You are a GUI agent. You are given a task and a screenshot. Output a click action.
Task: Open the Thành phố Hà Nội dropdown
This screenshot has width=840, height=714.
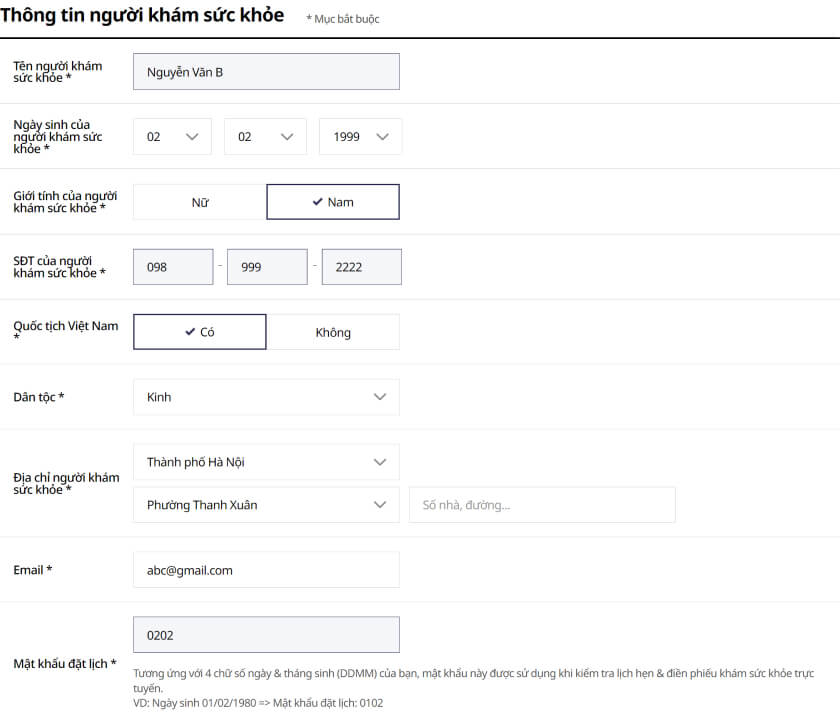coord(266,462)
